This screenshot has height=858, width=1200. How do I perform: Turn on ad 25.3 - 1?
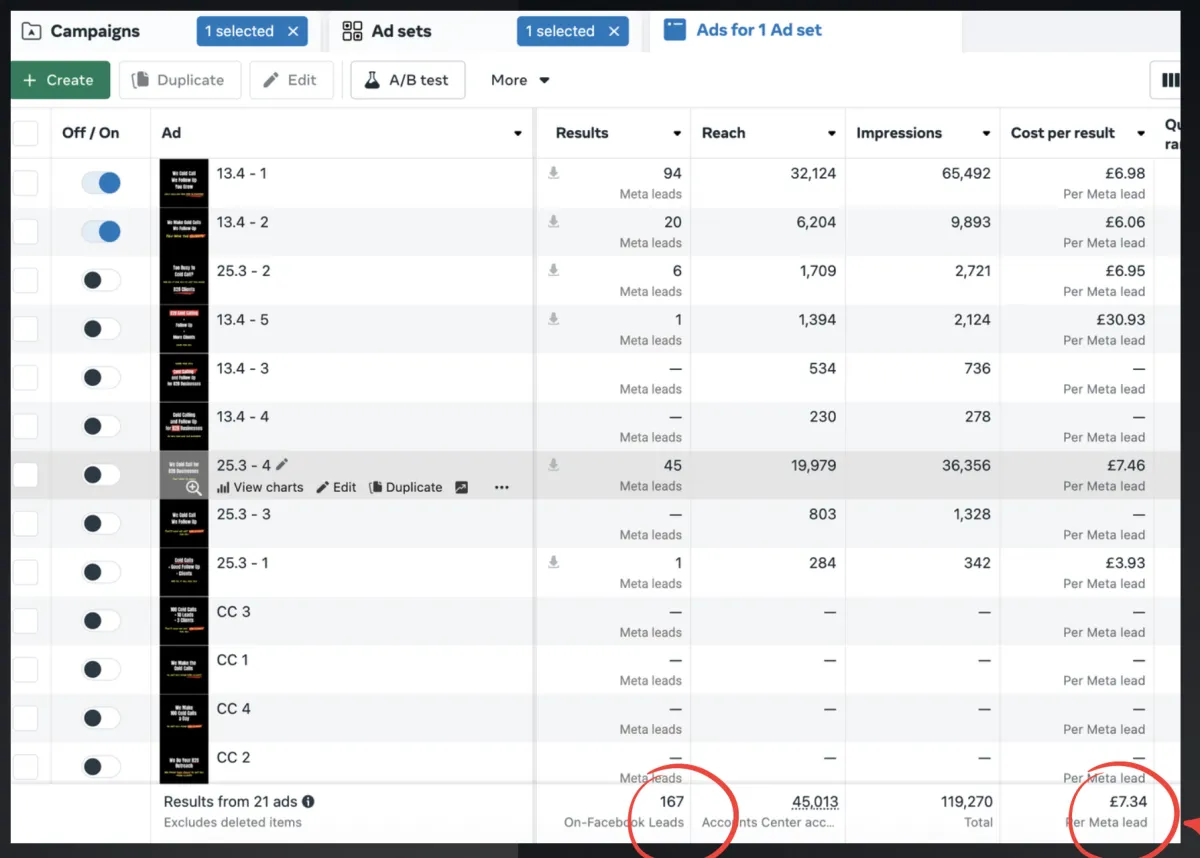pos(101,572)
